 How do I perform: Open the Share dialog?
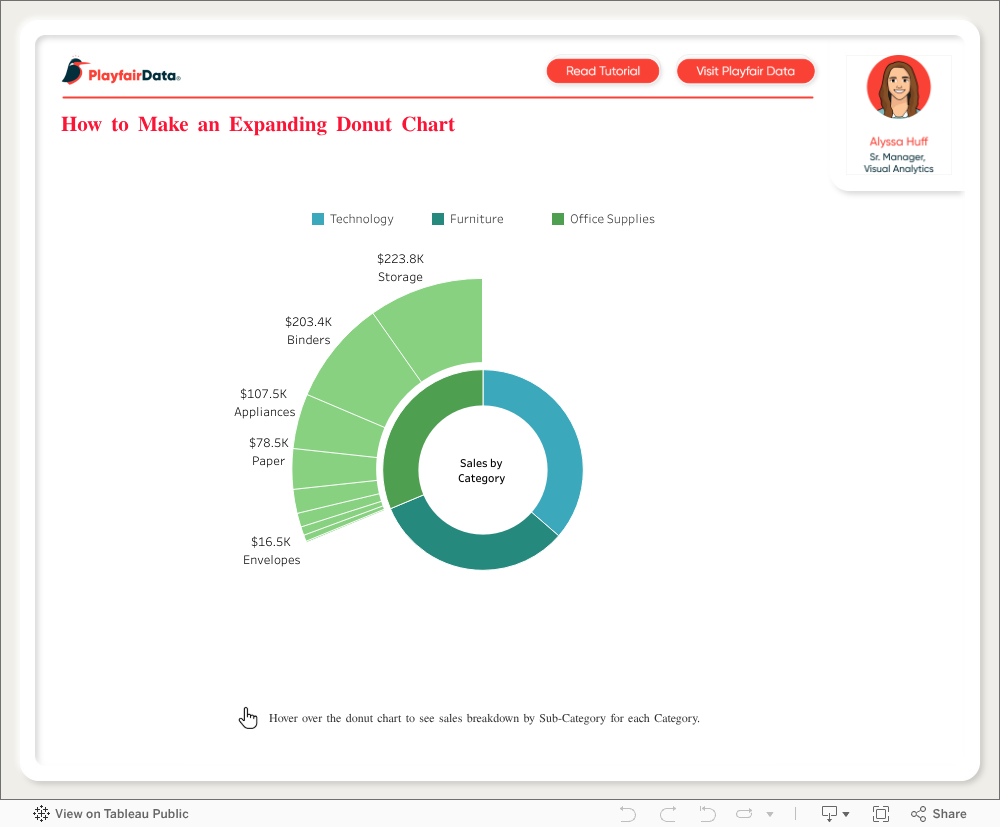(939, 814)
